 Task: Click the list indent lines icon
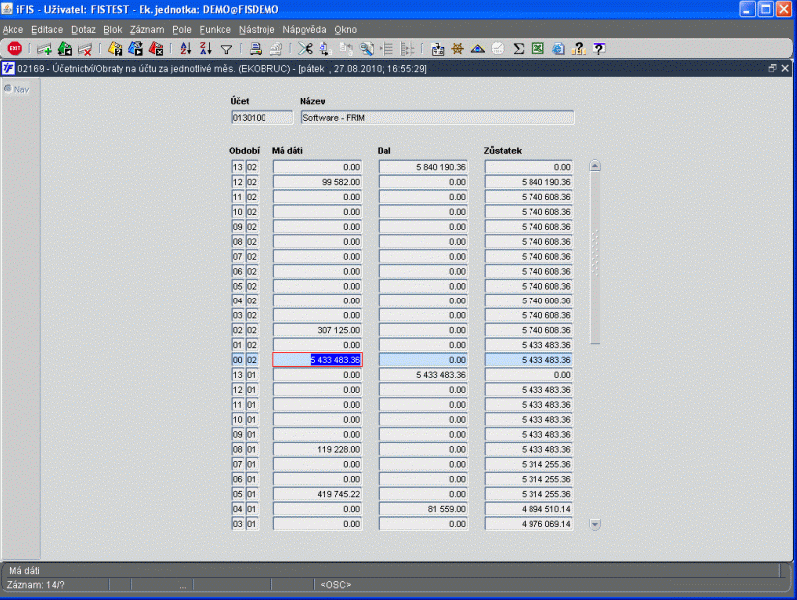click(x=387, y=49)
